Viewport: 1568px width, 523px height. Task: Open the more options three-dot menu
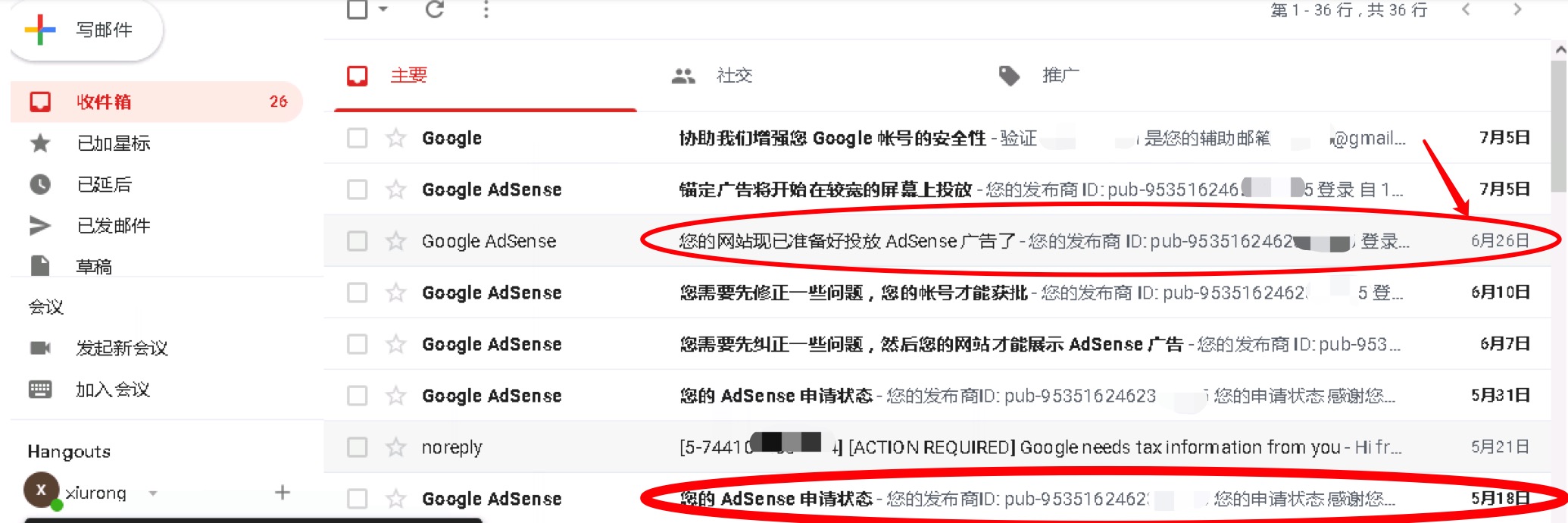[x=486, y=9]
